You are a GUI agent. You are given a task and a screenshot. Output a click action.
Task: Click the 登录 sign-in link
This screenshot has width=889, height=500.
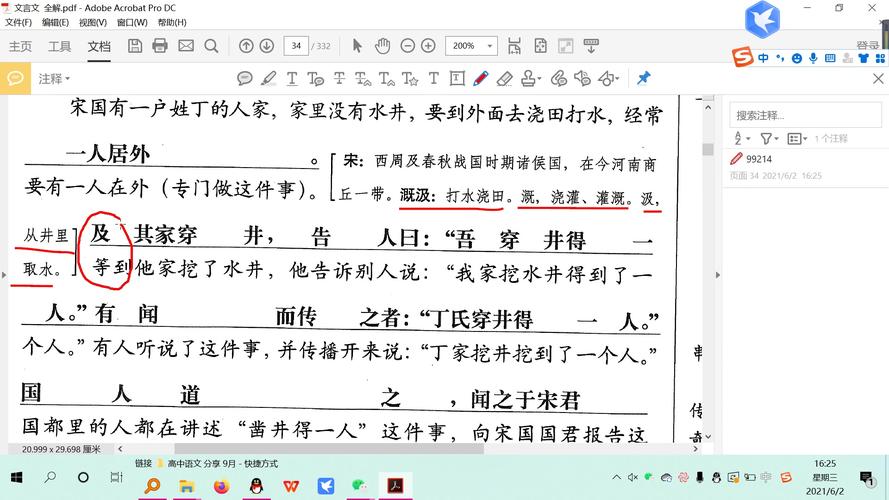(x=867, y=45)
